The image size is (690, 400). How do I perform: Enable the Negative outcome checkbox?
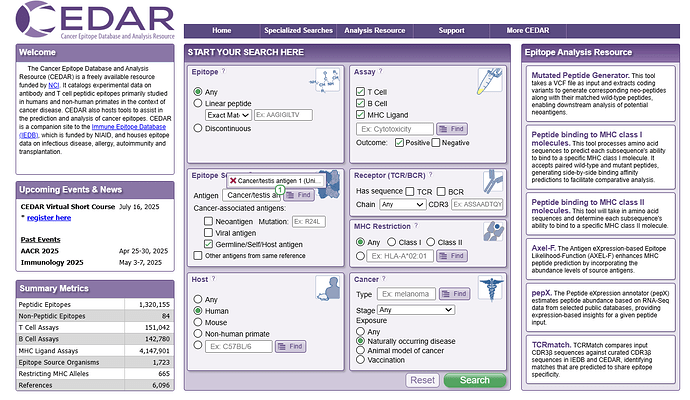point(436,143)
